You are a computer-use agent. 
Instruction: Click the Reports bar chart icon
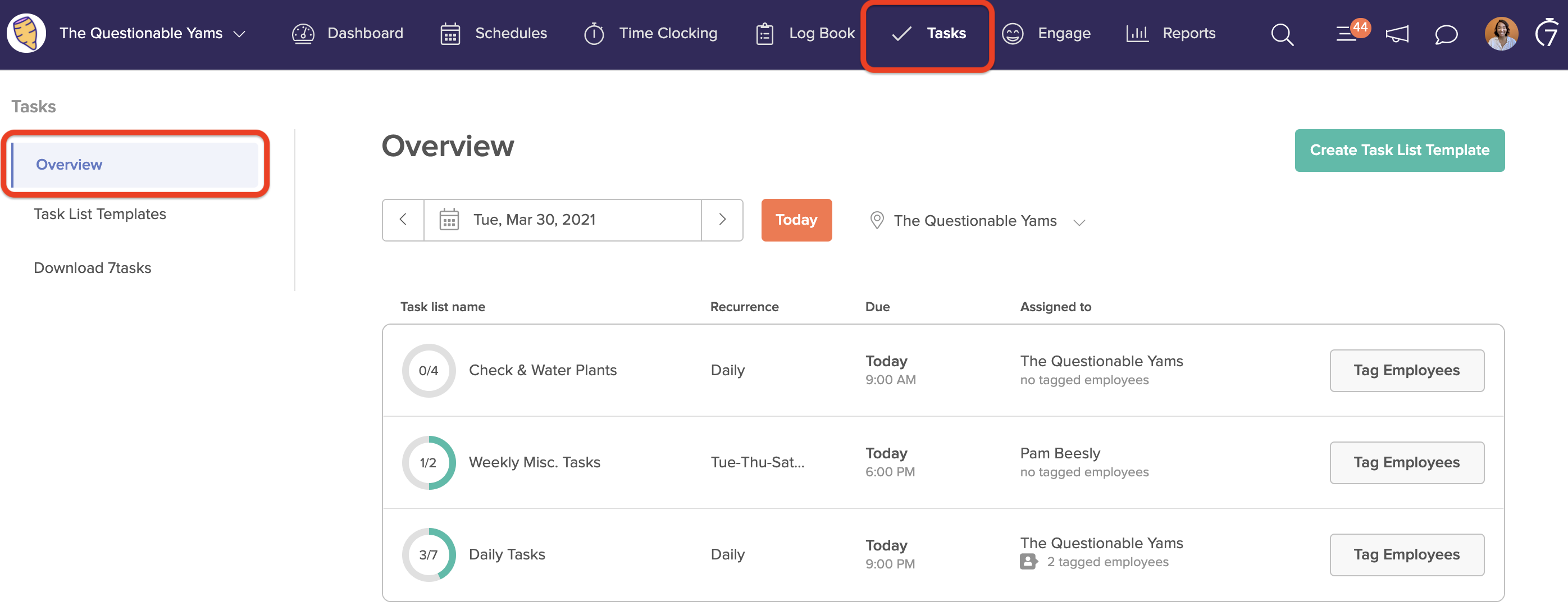pos(1137,34)
